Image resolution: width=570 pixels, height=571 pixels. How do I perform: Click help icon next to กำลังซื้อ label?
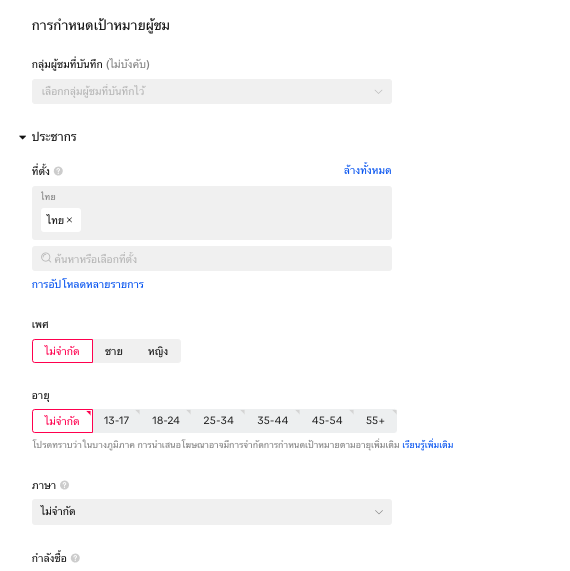pyautogui.click(x=75, y=558)
